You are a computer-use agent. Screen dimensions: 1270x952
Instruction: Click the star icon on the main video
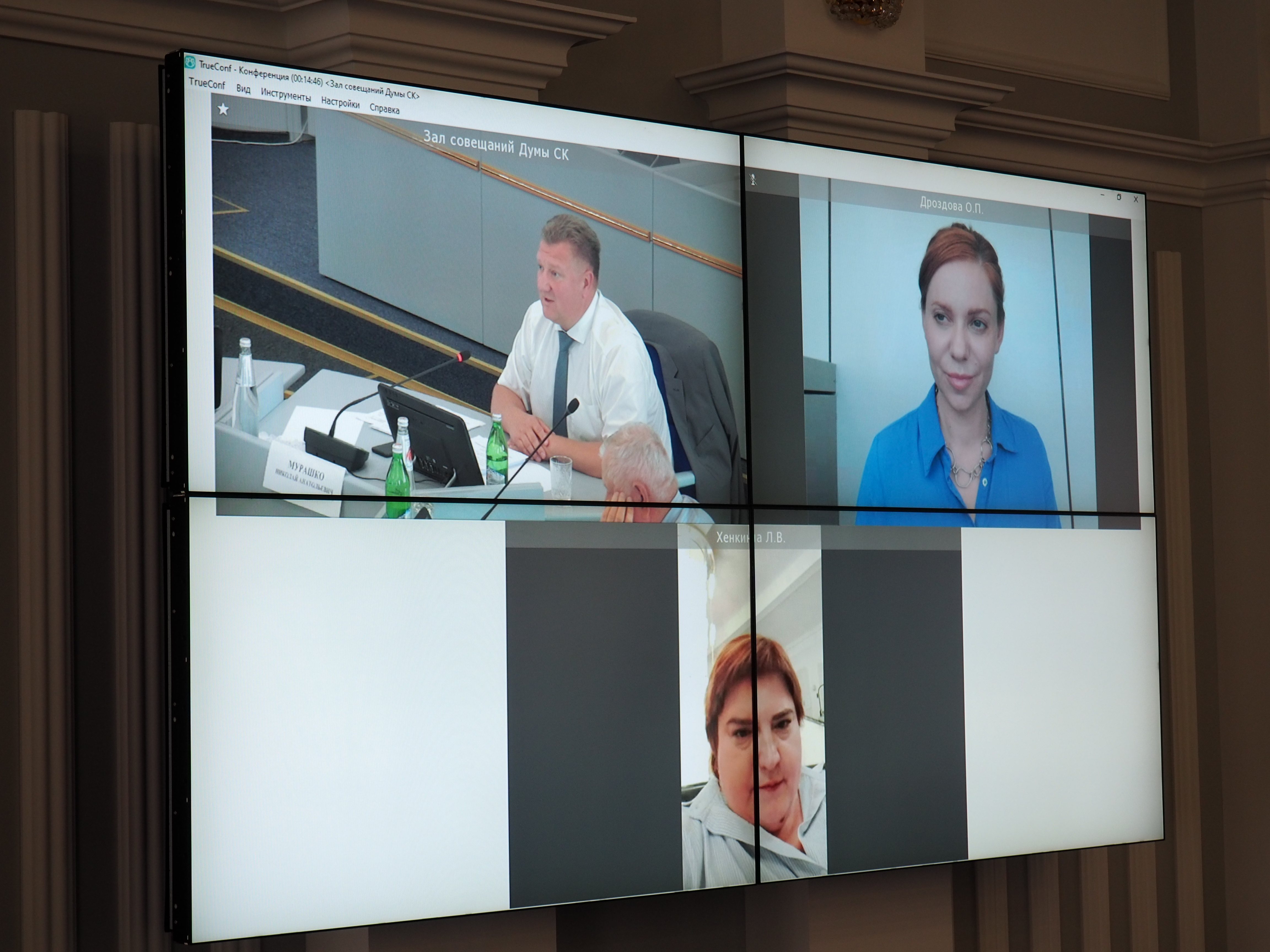(x=223, y=109)
